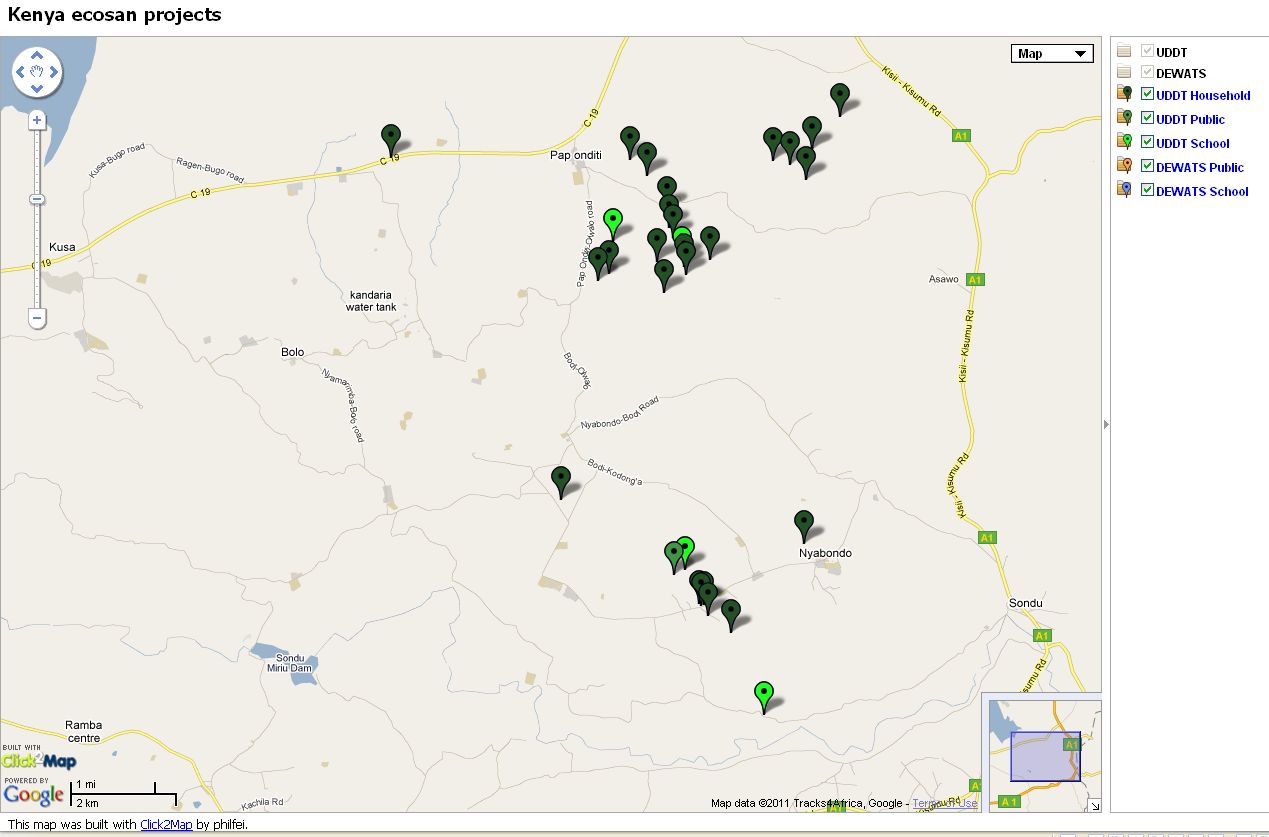Click the Google logo in the map corner

[34, 795]
